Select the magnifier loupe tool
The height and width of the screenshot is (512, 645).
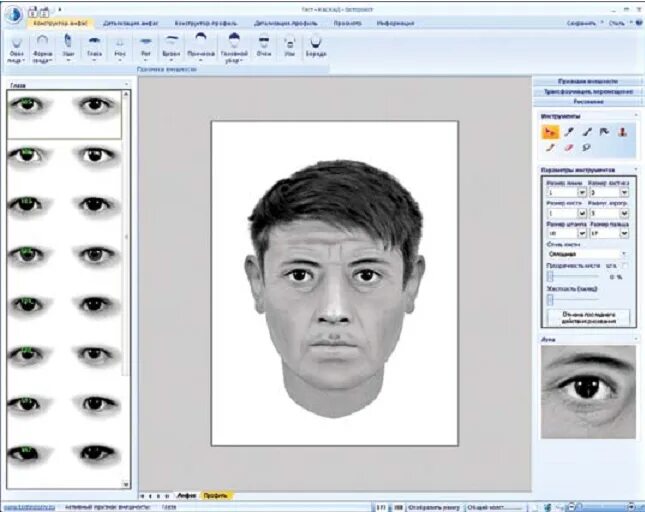click(x=587, y=147)
